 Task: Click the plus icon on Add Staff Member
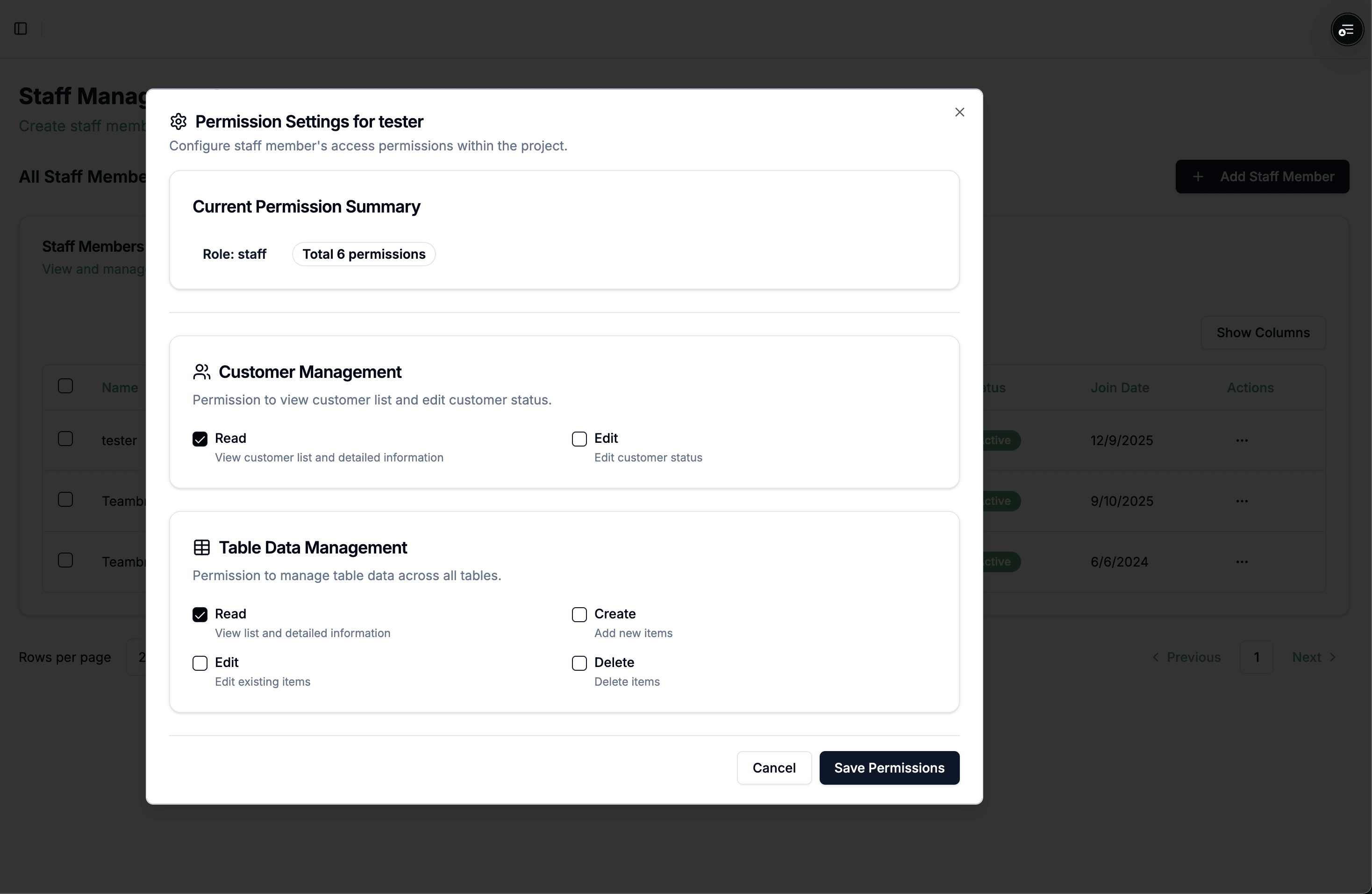click(x=1199, y=176)
